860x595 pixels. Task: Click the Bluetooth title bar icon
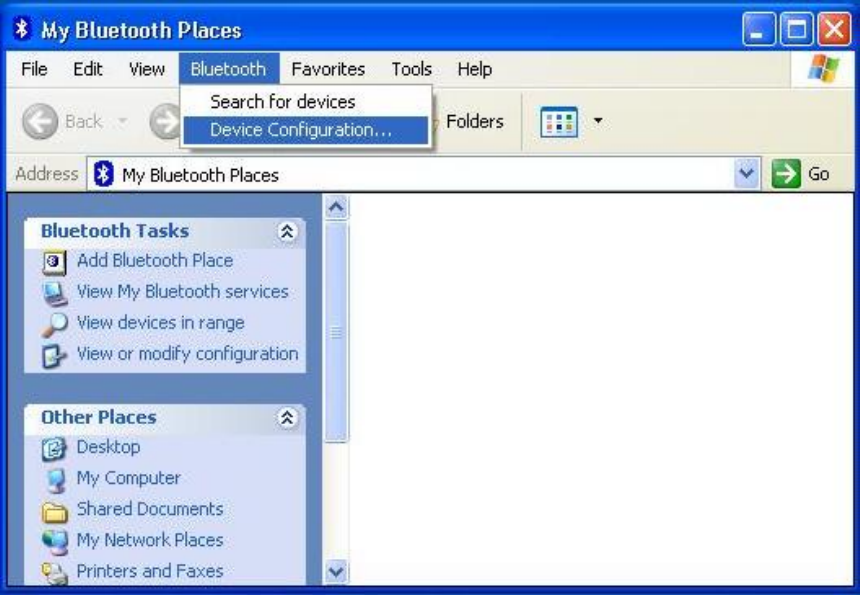22,28
